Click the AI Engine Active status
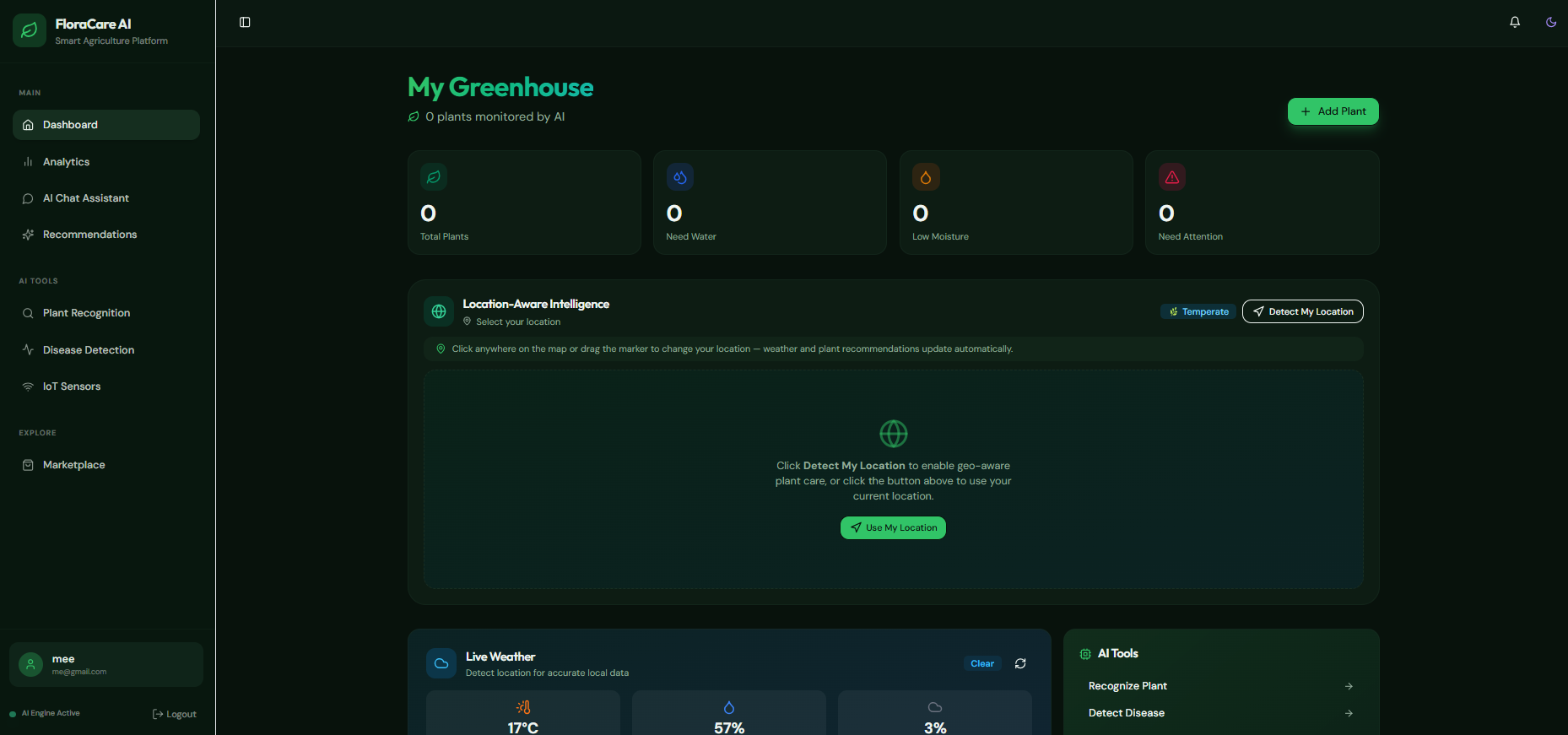 pyautogui.click(x=45, y=713)
